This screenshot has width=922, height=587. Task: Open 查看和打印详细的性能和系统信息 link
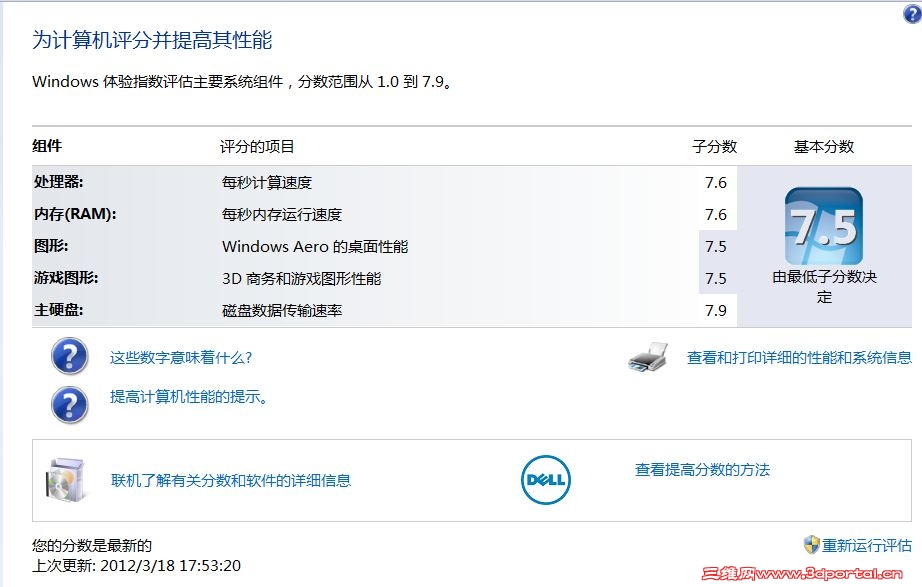pyautogui.click(x=799, y=357)
